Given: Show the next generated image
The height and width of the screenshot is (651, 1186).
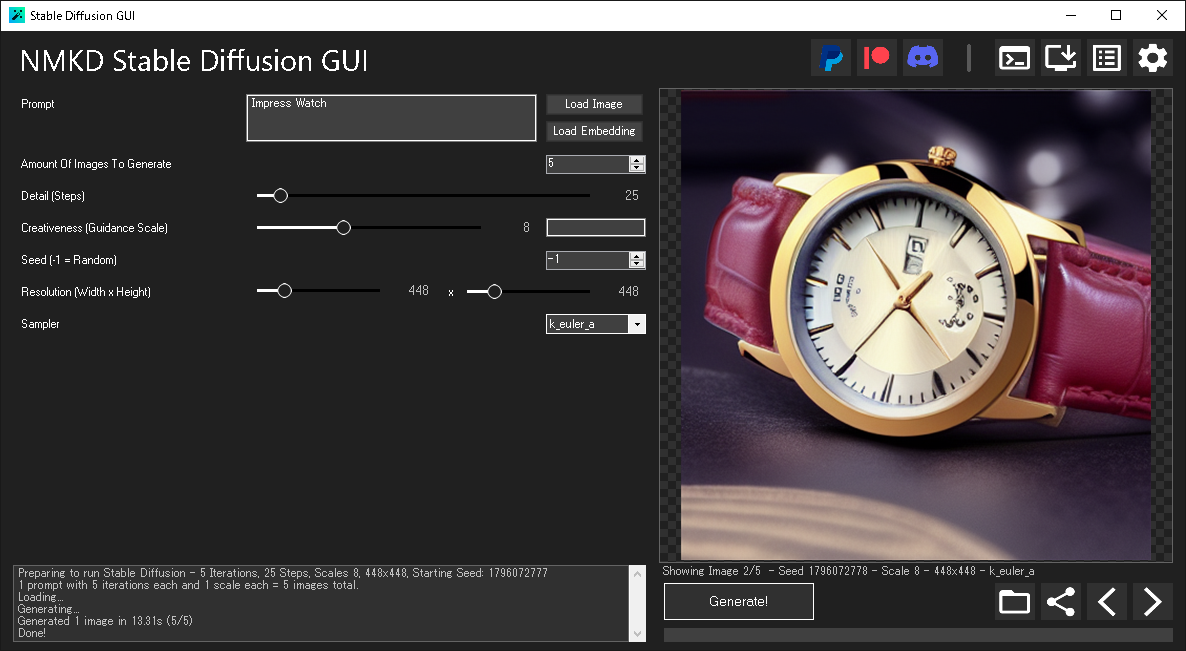Looking at the screenshot, I should click(x=1151, y=601).
